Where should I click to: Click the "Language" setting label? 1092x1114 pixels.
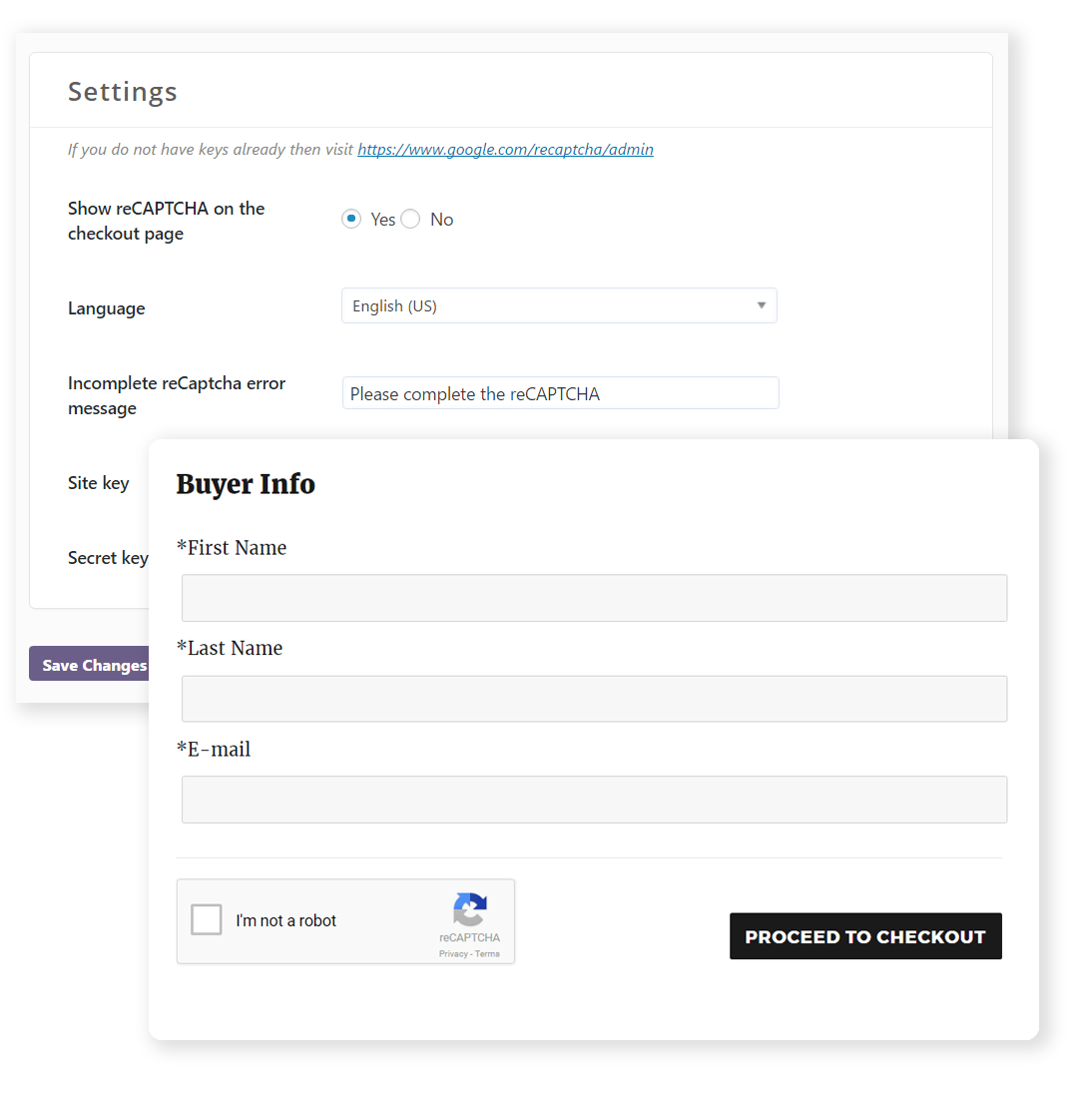pos(107,308)
